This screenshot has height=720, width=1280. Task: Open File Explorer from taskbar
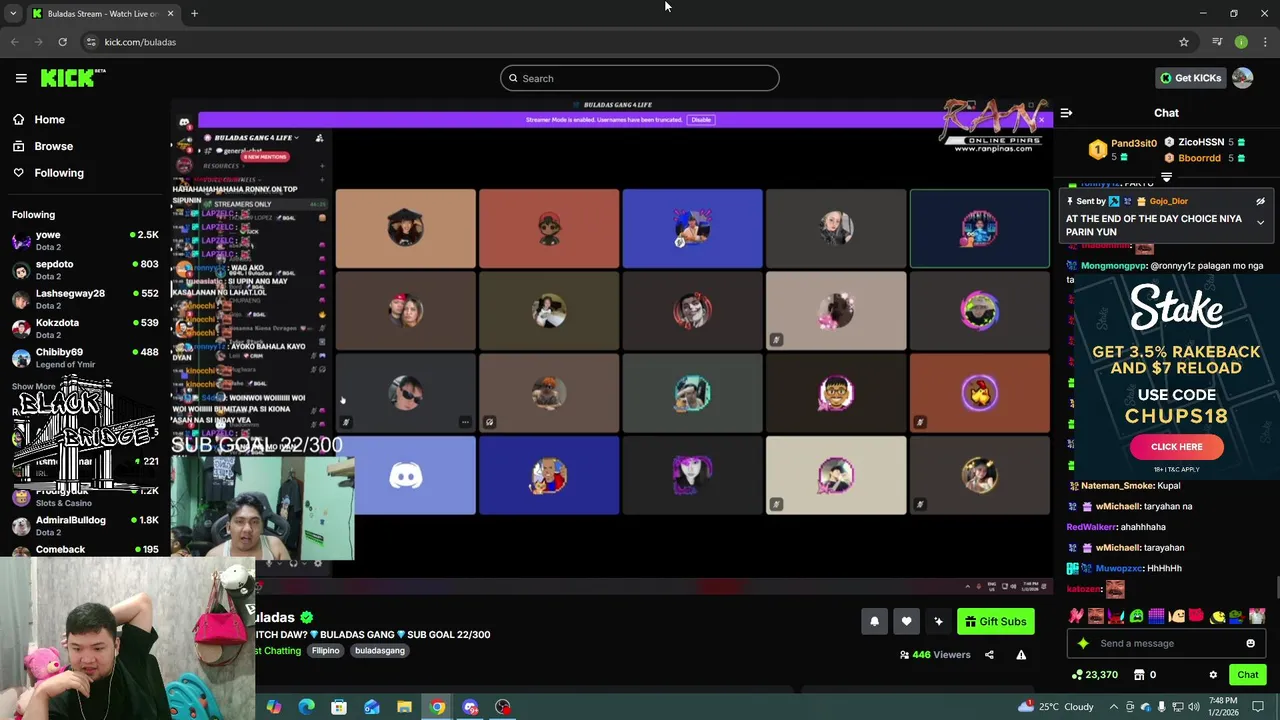point(404,707)
